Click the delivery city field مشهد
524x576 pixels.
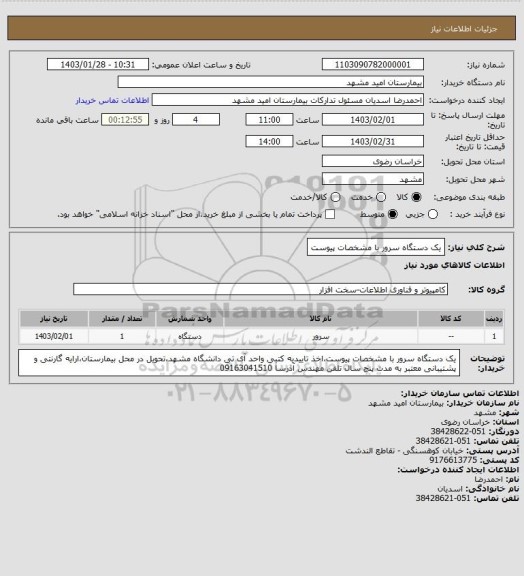click(373, 179)
